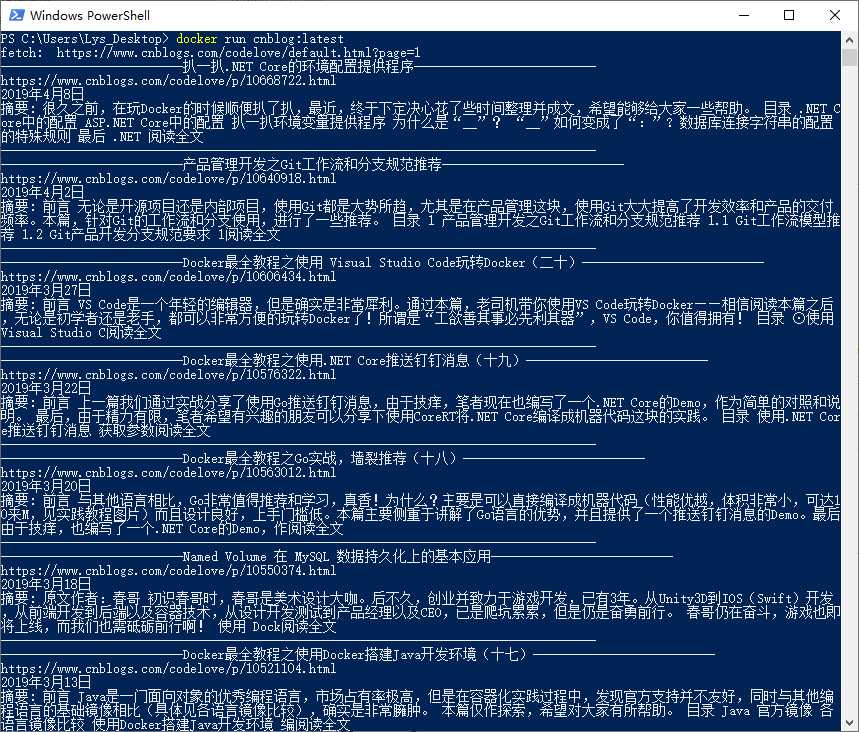
Task: Click the PowerShell icon in title bar
Action: (x=17, y=15)
